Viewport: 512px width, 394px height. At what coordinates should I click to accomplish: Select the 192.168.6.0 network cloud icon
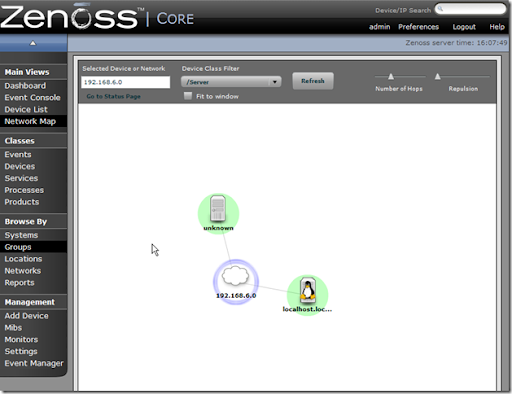(x=235, y=276)
